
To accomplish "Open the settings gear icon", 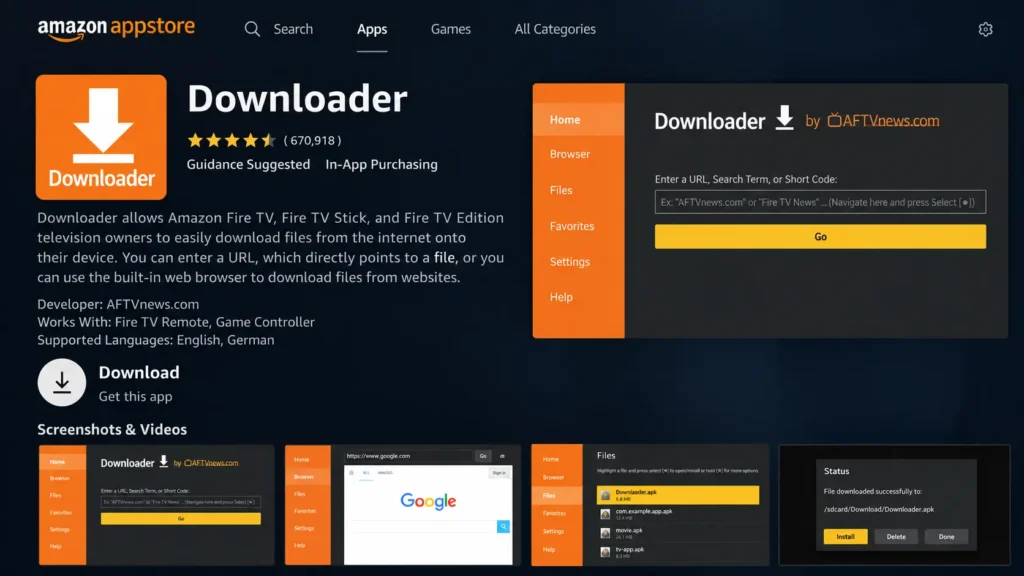I will pyautogui.click(x=985, y=29).
